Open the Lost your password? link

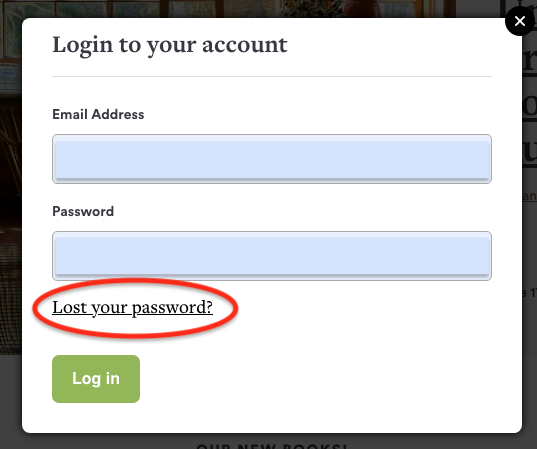point(132,308)
